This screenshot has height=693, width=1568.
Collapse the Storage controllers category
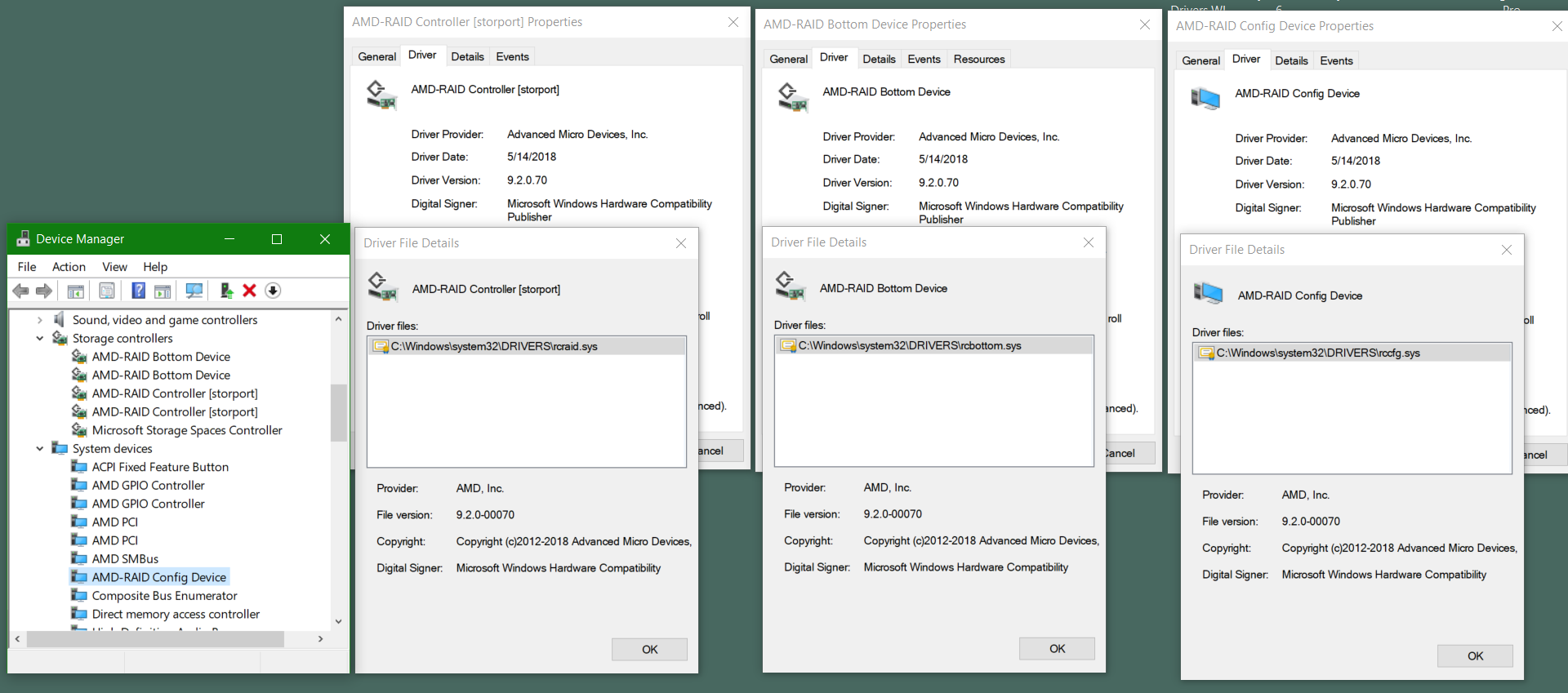pyautogui.click(x=39, y=338)
